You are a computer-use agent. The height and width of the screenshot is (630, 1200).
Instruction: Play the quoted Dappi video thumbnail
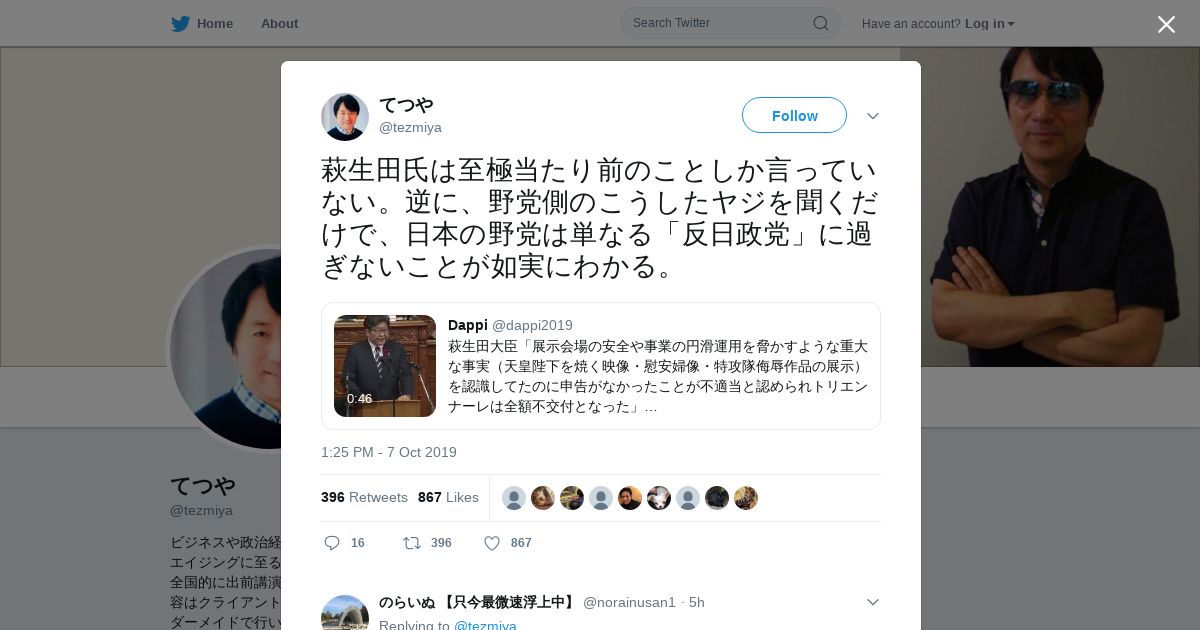[385, 366]
